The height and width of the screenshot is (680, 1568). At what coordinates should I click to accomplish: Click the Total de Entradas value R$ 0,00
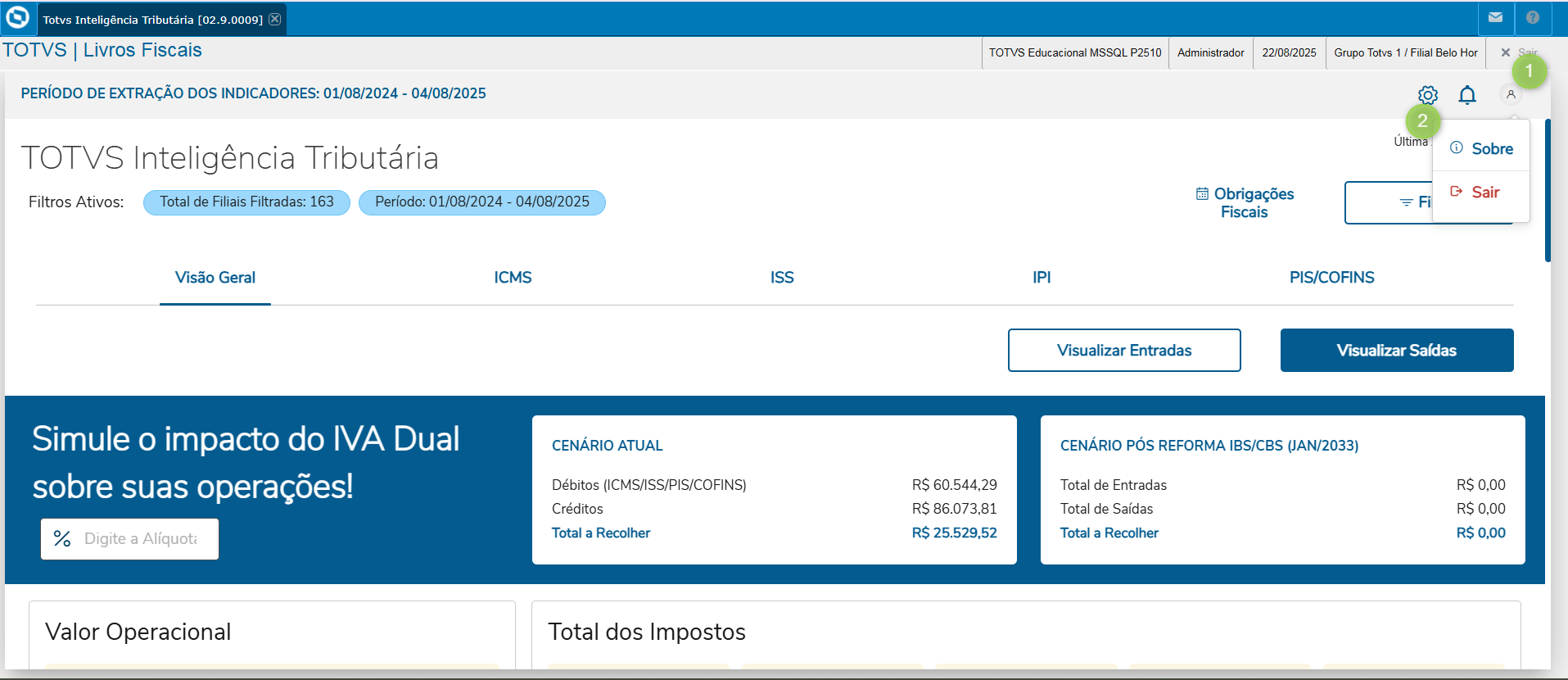tap(1481, 485)
